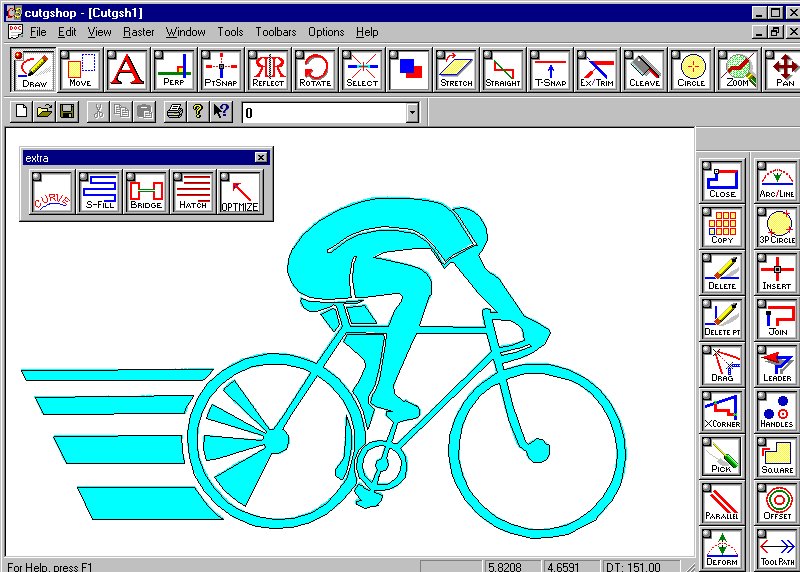Click the Print button
800x572 pixels.
click(174, 112)
